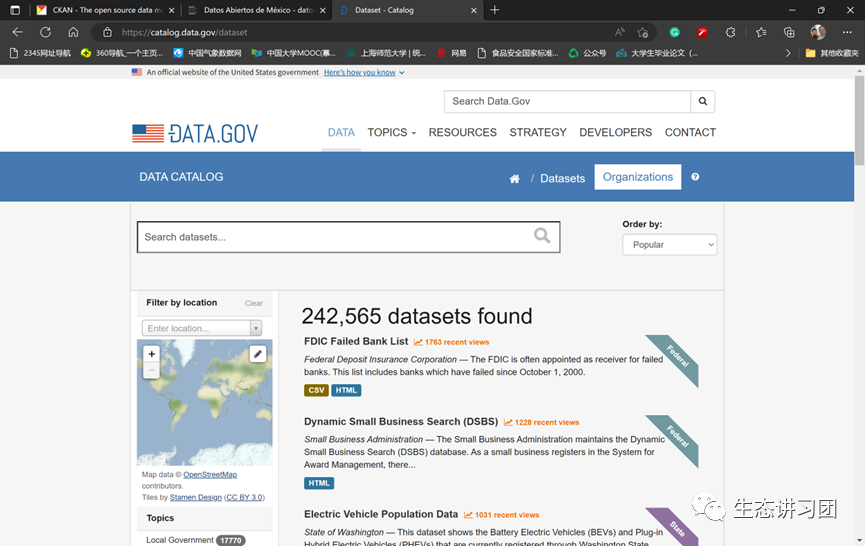The image size is (865, 546).
Task: Click the Here's how you know link
Action: 360,73
